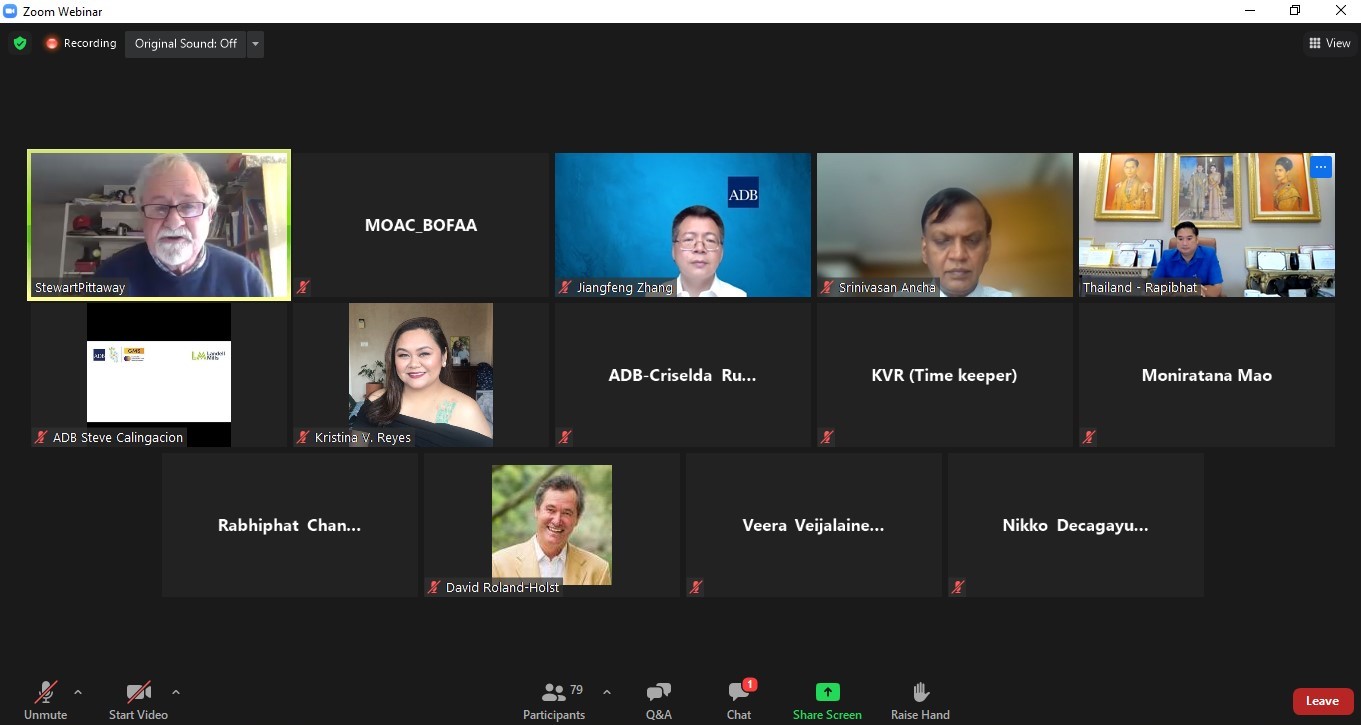Click muted mic icon on ADB-Criselda tile

(565, 437)
